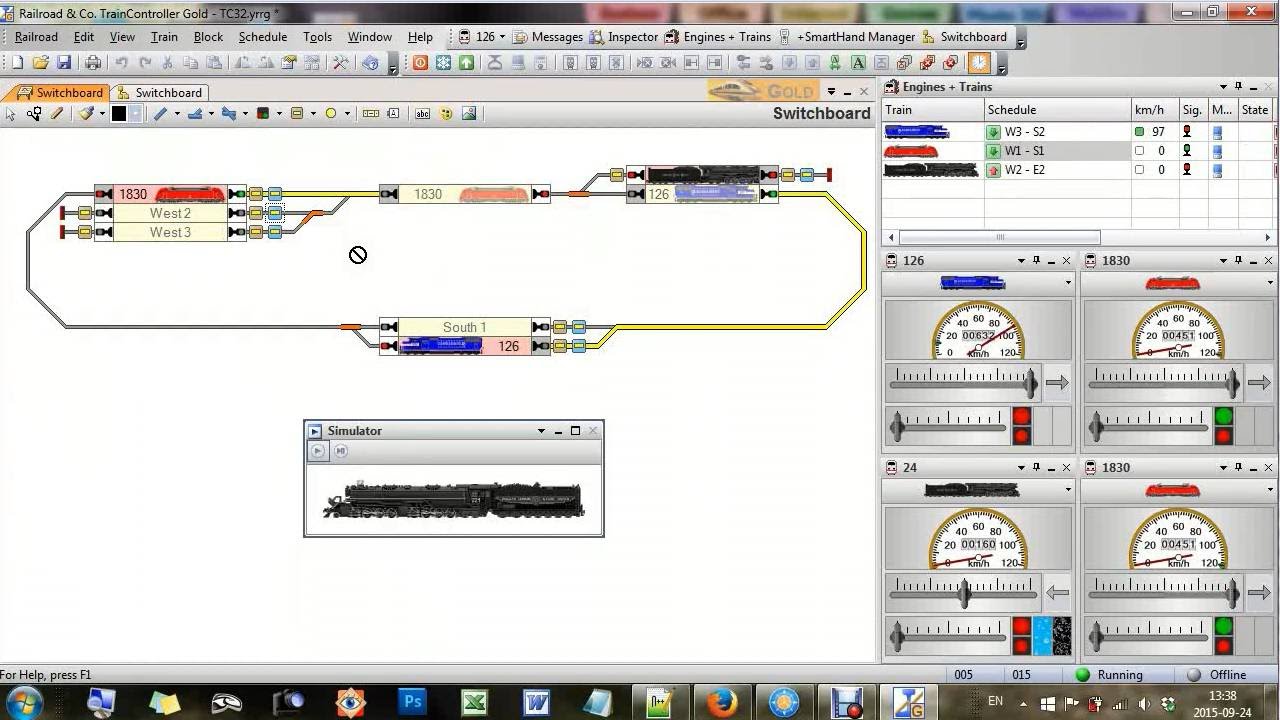Viewport: 1280px width, 720px height.
Task: Click the orange power stop icon
Action: [x=420, y=62]
